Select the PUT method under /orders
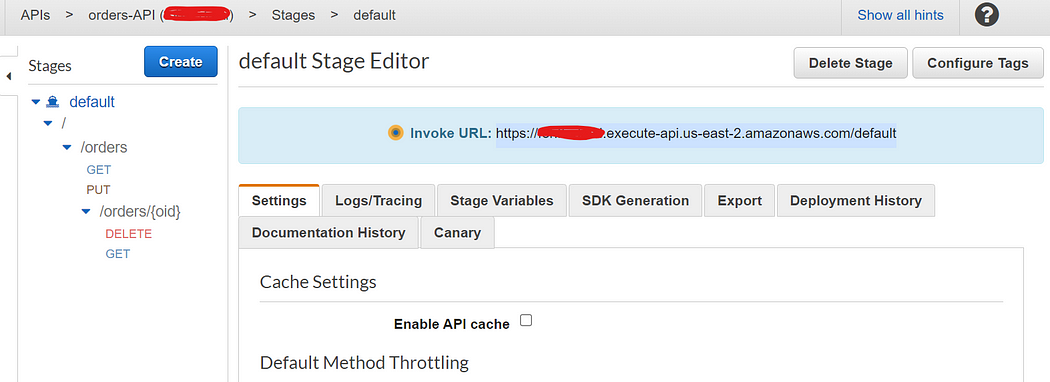Viewport: 1050px width, 382px height. click(x=98, y=190)
